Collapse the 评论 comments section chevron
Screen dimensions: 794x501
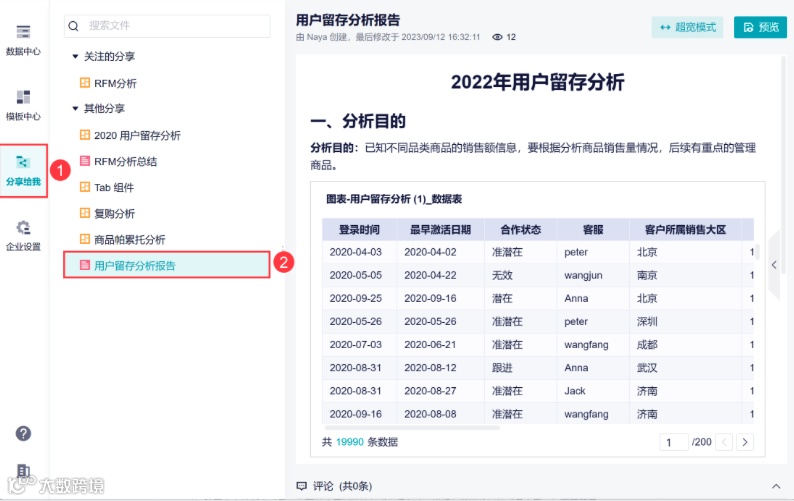776,486
